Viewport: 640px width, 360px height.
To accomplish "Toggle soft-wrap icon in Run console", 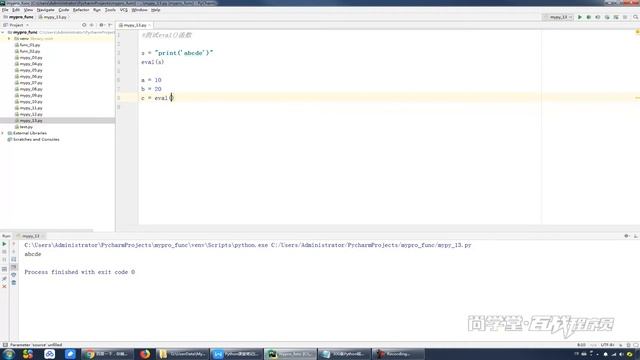I will click(13, 259).
